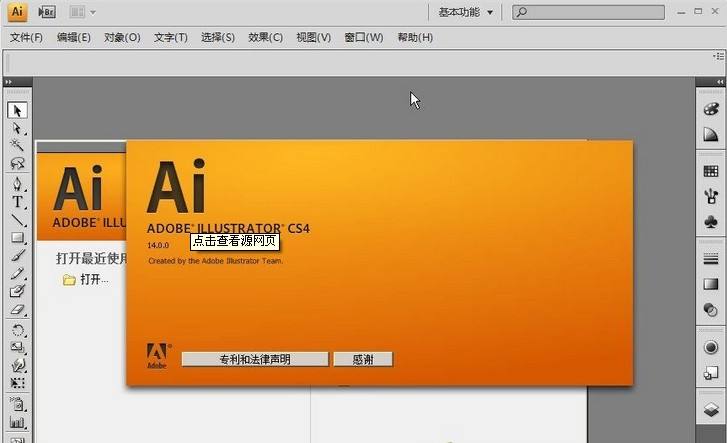Select the Lasso tool
727x443 pixels.
pos(17,163)
